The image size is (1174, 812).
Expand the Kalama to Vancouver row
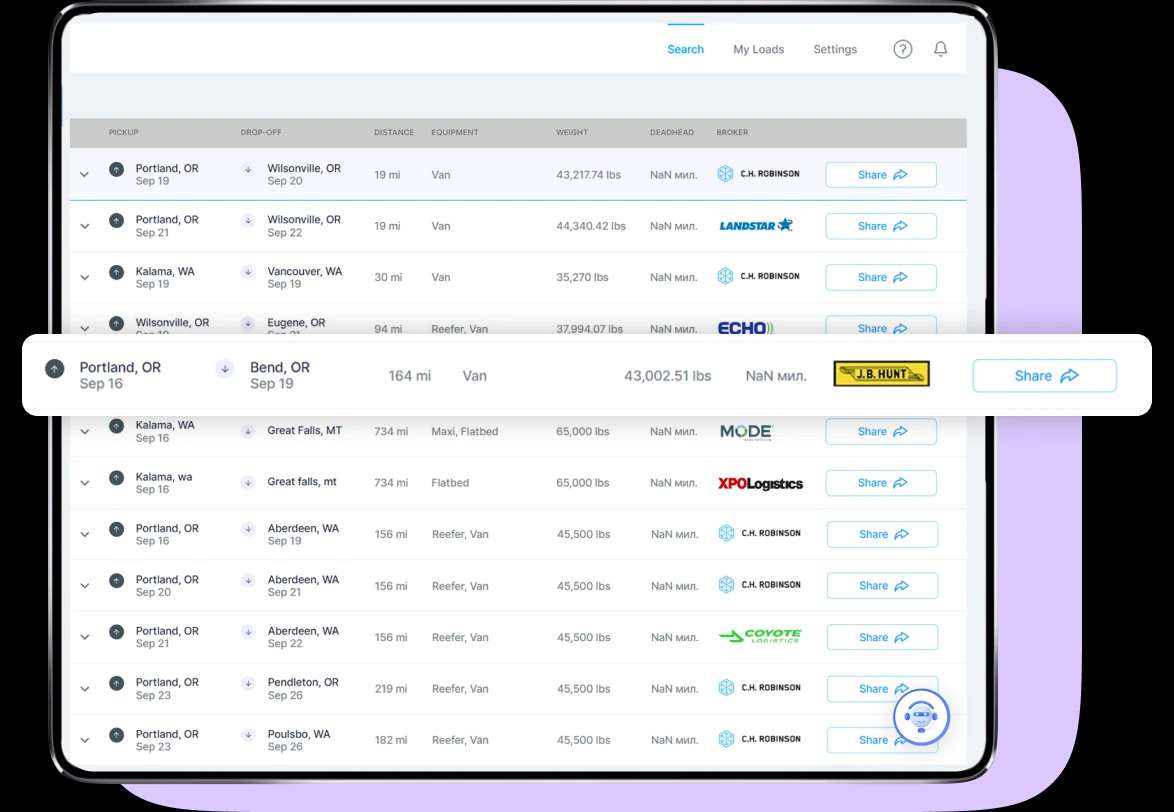click(x=85, y=277)
